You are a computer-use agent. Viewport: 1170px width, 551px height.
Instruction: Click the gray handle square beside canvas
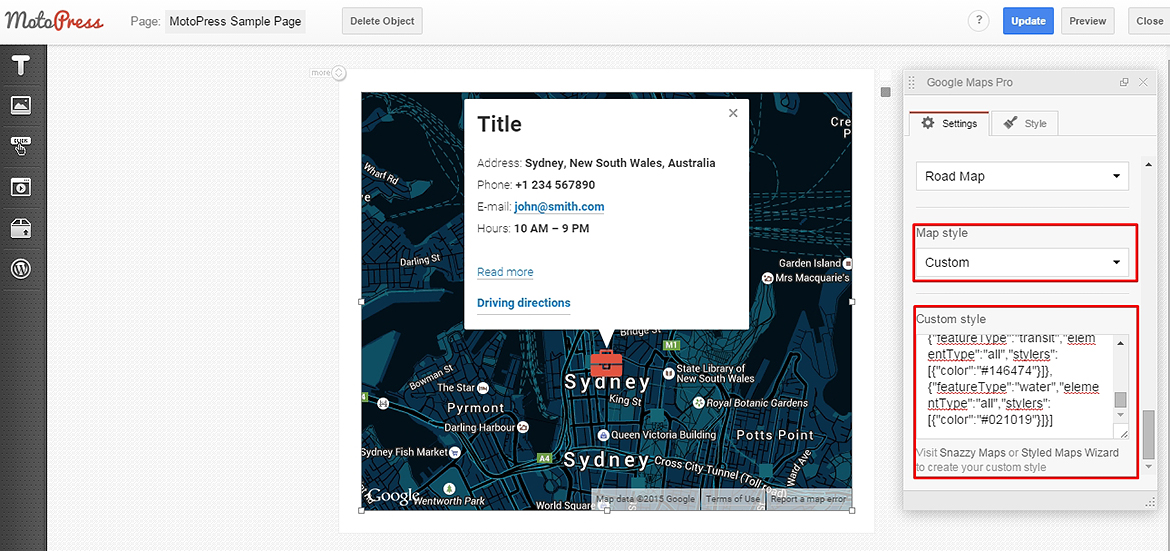coord(886,93)
